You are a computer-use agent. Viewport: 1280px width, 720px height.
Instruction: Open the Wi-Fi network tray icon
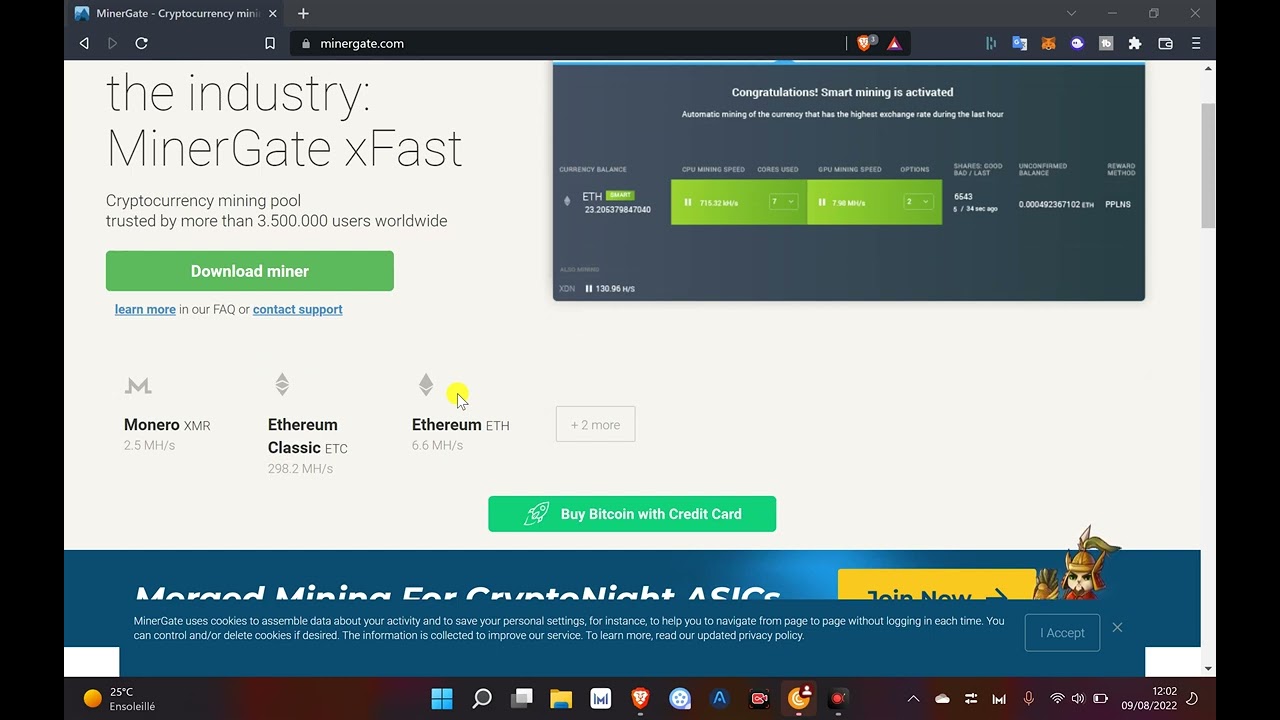tap(1057, 699)
